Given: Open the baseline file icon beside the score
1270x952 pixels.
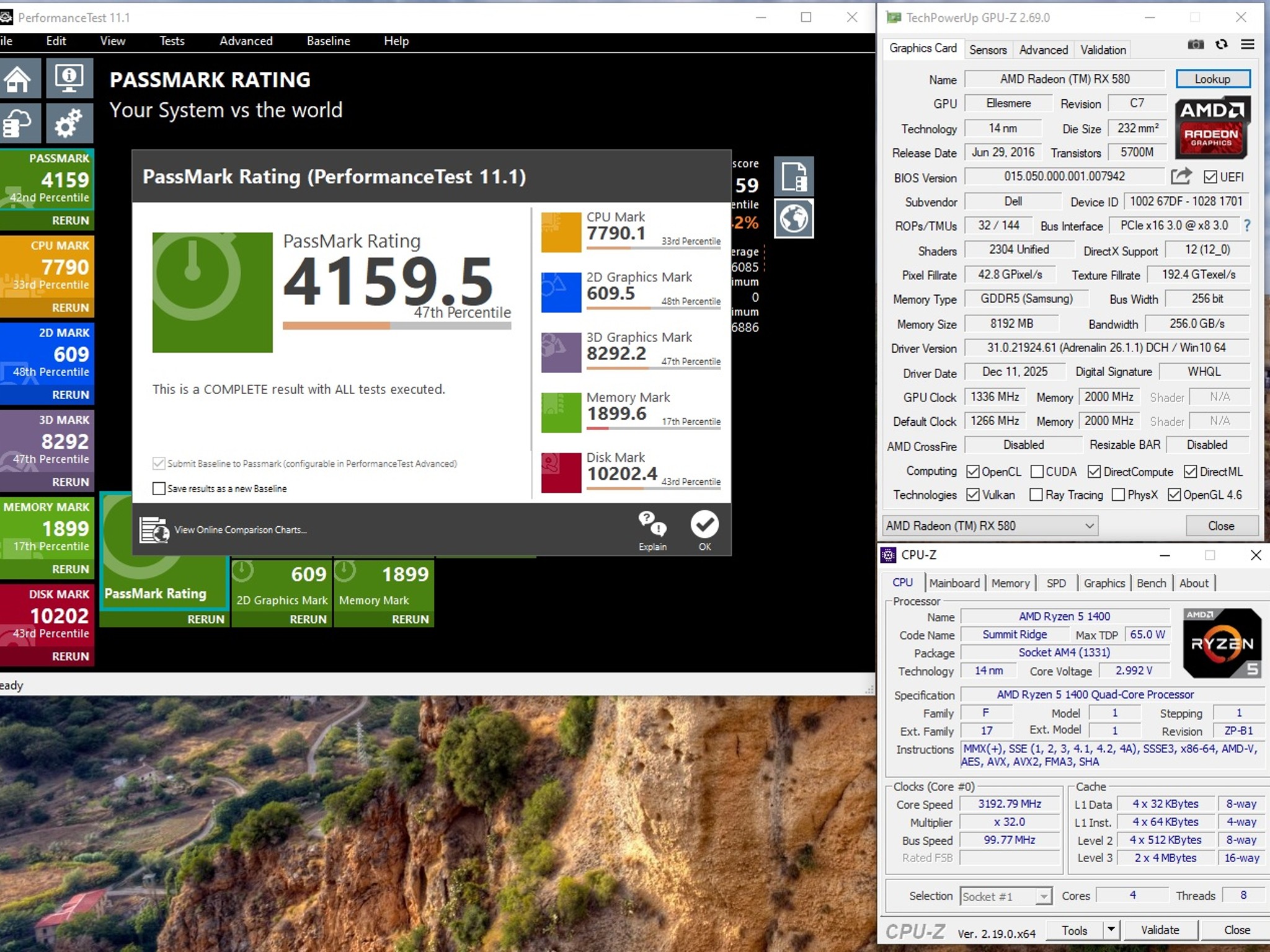Looking at the screenshot, I should tap(794, 177).
